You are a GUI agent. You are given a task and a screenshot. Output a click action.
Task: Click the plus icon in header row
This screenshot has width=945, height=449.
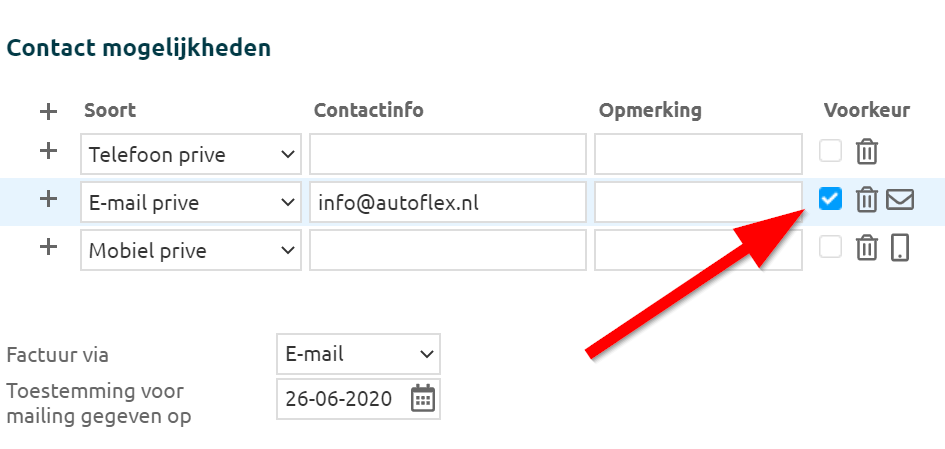pyautogui.click(x=48, y=111)
